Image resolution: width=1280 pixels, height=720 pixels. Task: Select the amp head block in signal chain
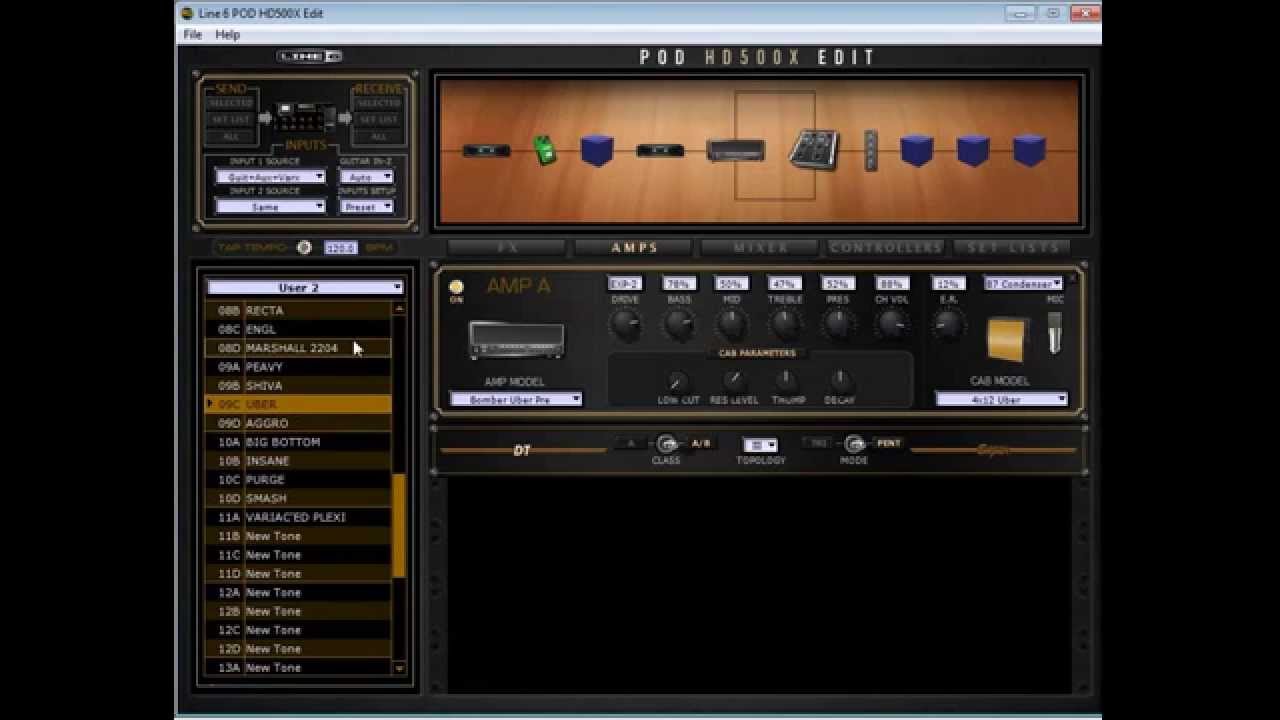(x=736, y=151)
